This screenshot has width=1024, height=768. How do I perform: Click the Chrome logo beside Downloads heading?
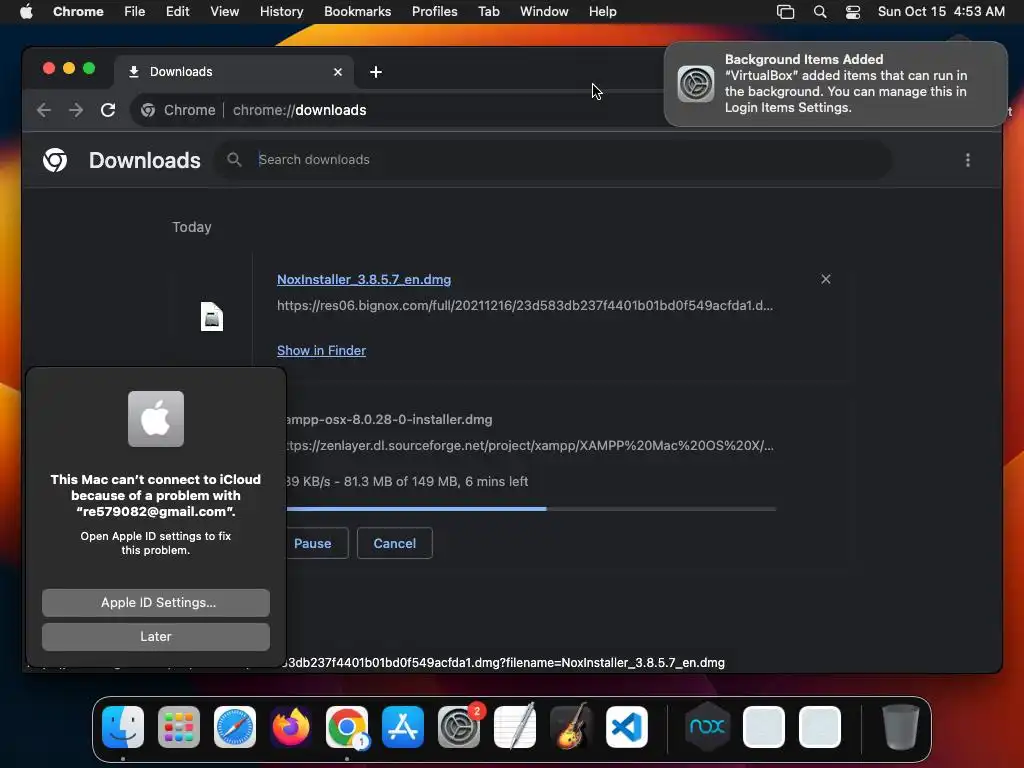point(55,160)
